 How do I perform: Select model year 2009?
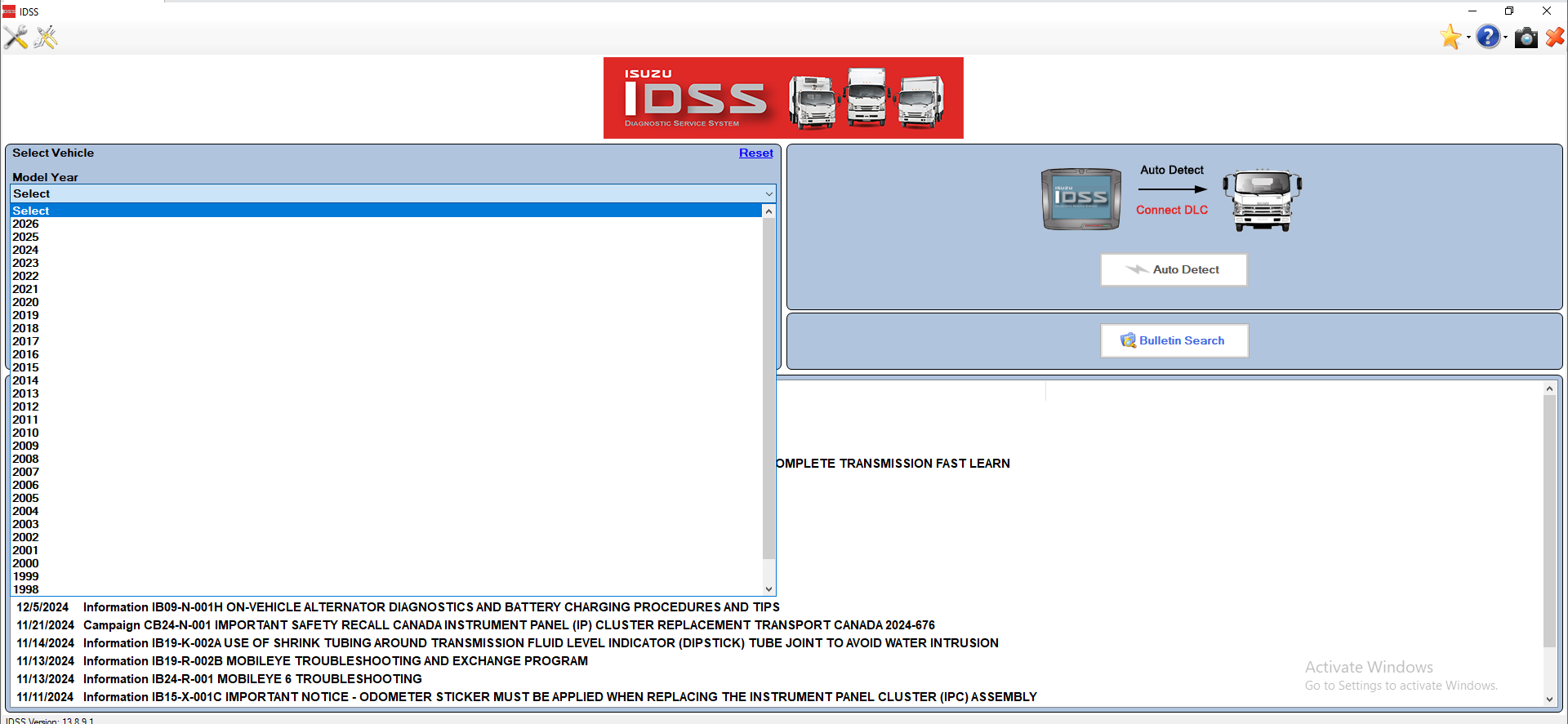click(x=386, y=446)
